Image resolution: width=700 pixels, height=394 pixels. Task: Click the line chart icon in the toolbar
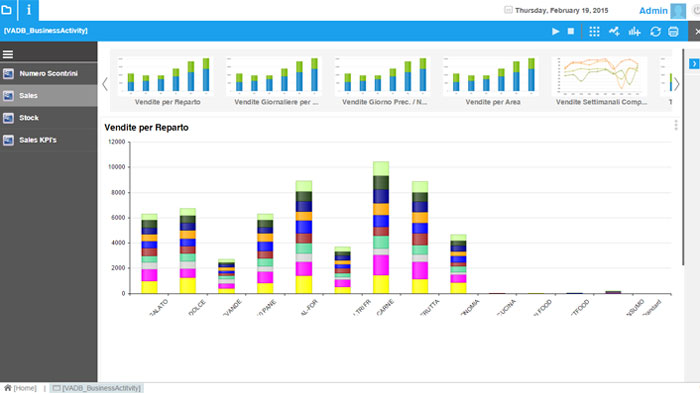(x=614, y=31)
